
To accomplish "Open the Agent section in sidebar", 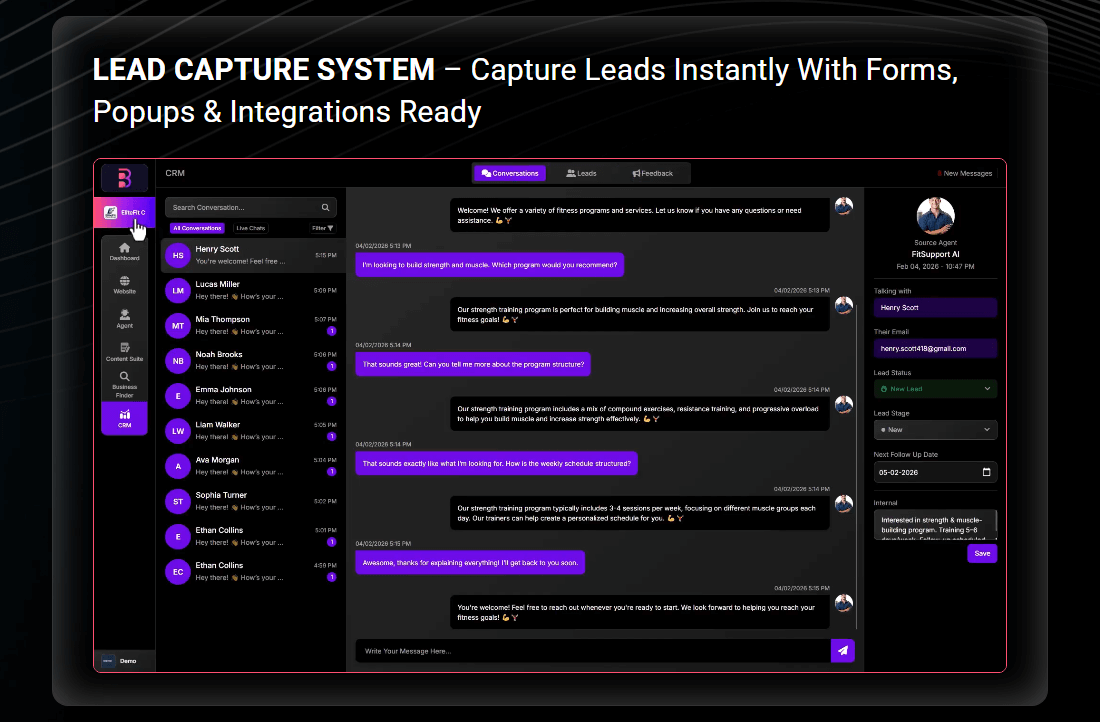I will pos(124,318).
